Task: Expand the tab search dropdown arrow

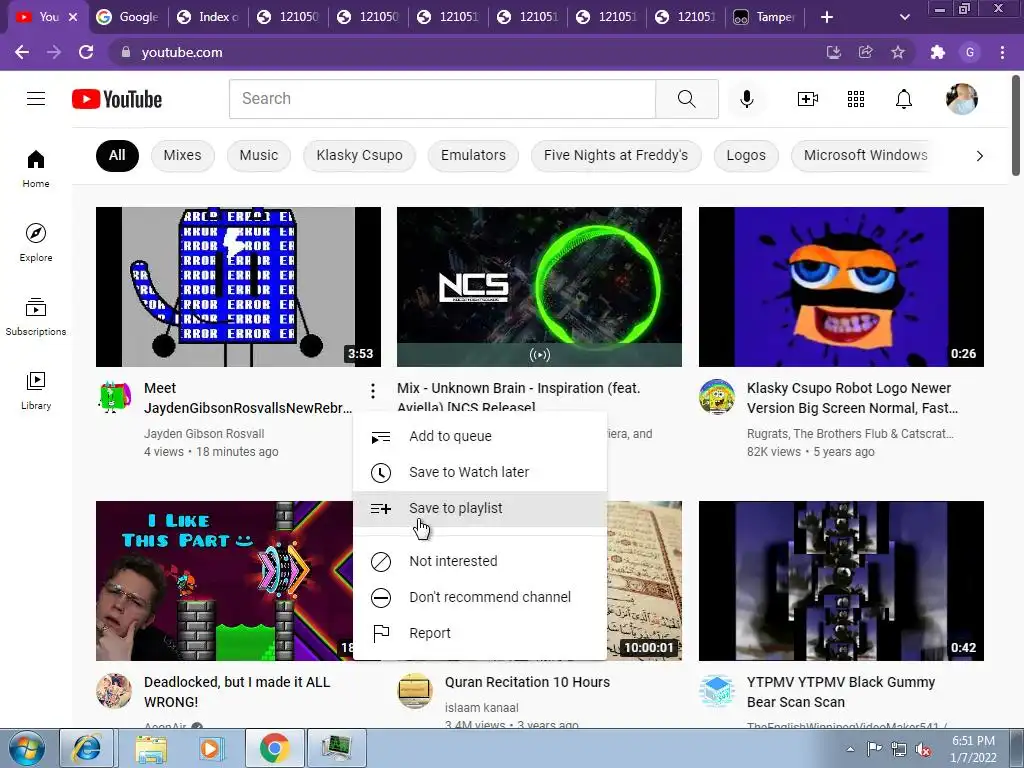Action: click(x=904, y=17)
